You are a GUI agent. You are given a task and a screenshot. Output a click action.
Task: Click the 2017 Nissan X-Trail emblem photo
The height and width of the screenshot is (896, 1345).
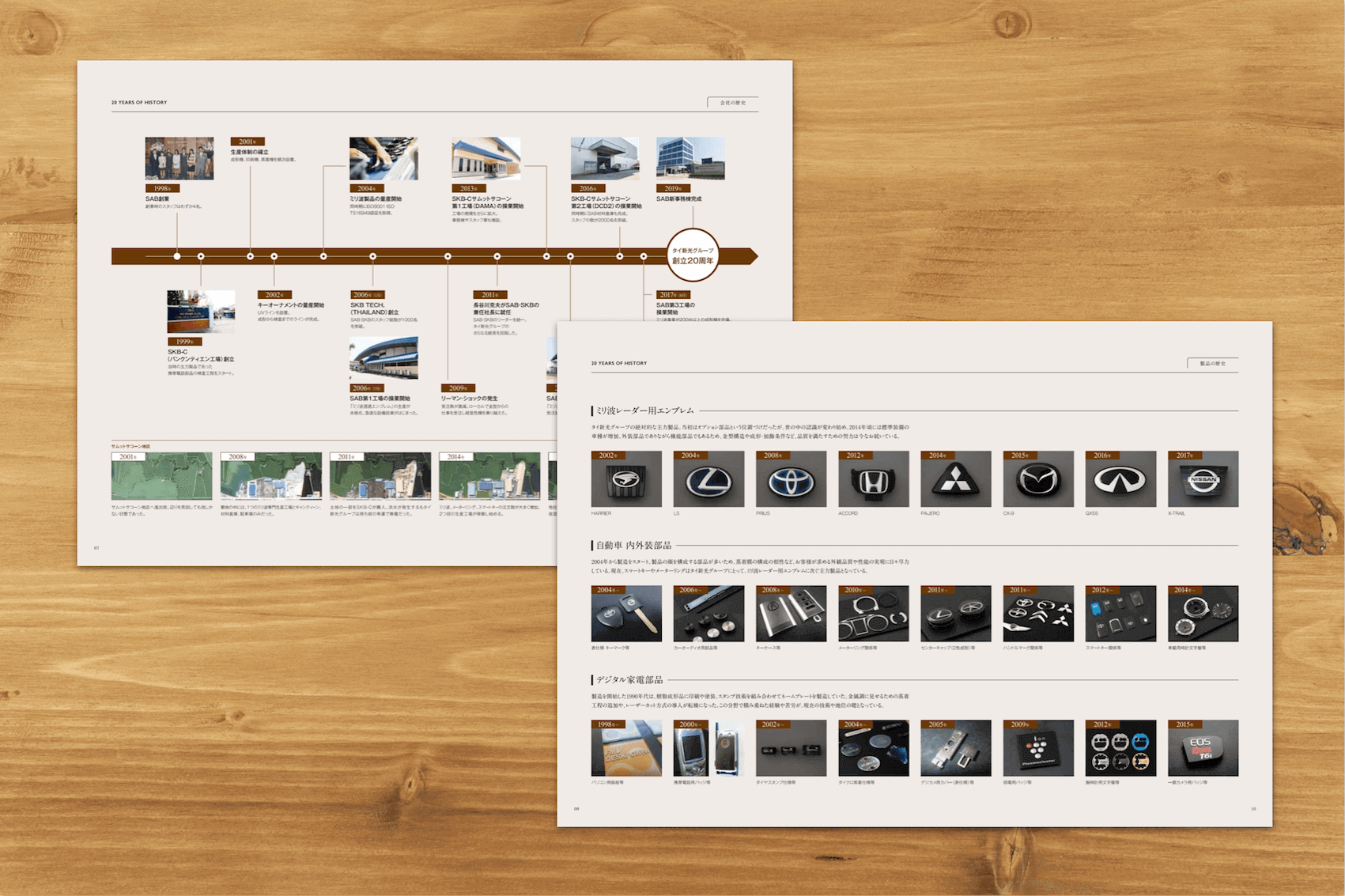click(x=1203, y=479)
